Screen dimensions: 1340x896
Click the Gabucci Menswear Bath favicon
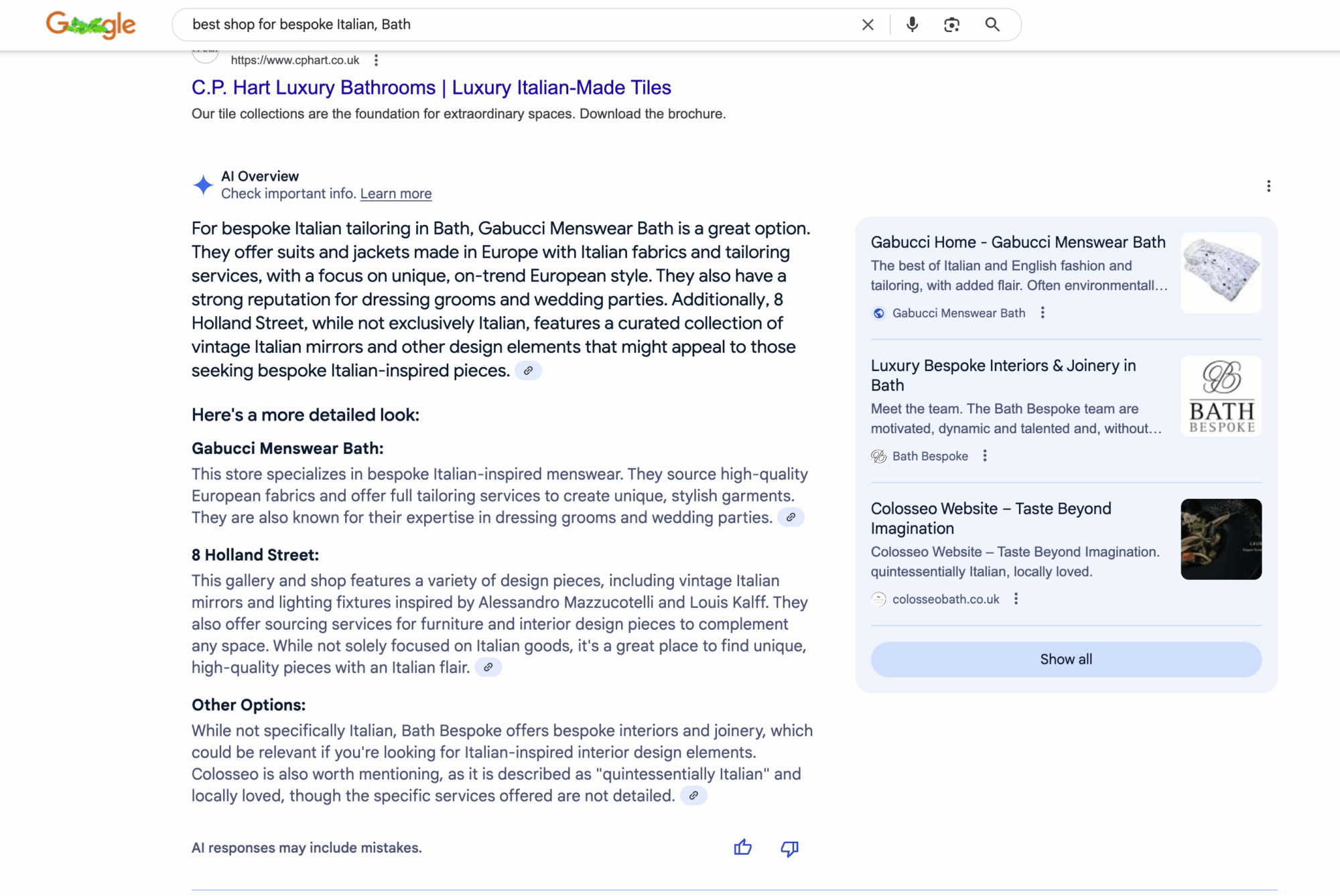(x=878, y=313)
